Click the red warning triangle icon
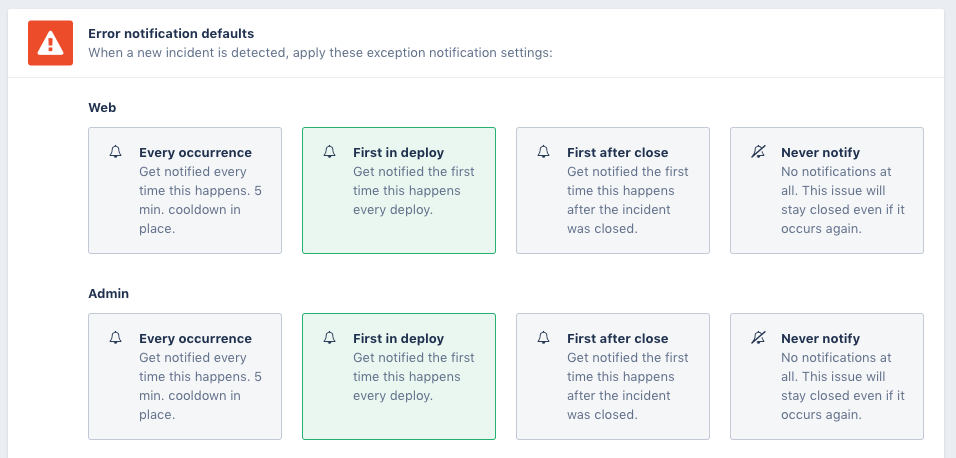Screen dimensions: 956x458 click(50, 42)
